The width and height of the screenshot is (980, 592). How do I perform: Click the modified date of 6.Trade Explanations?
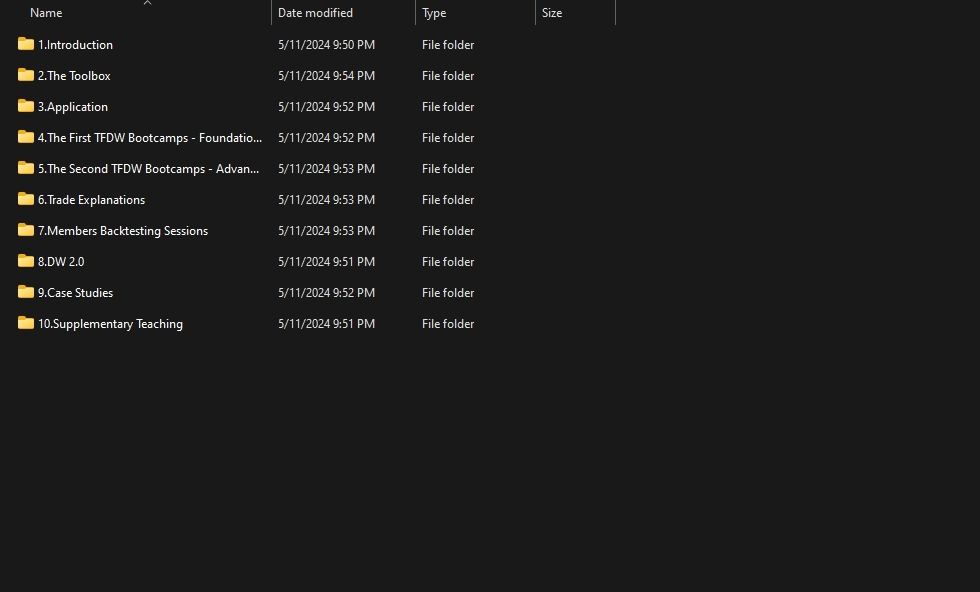click(x=326, y=199)
